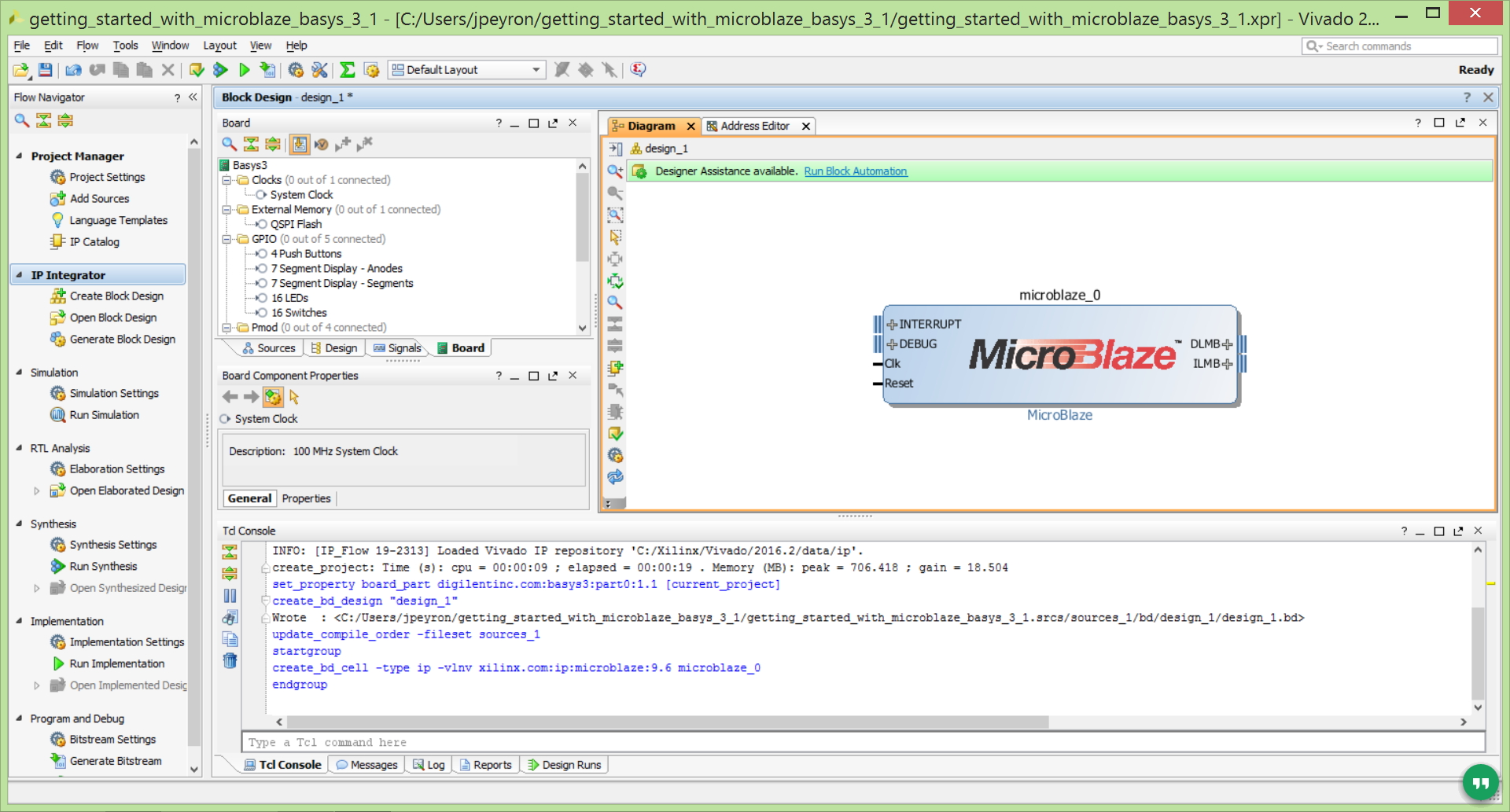Image resolution: width=1510 pixels, height=812 pixels.
Task: Click the Zoom Area icon in the diagram toolbar
Action: pyautogui.click(x=615, y=215)
